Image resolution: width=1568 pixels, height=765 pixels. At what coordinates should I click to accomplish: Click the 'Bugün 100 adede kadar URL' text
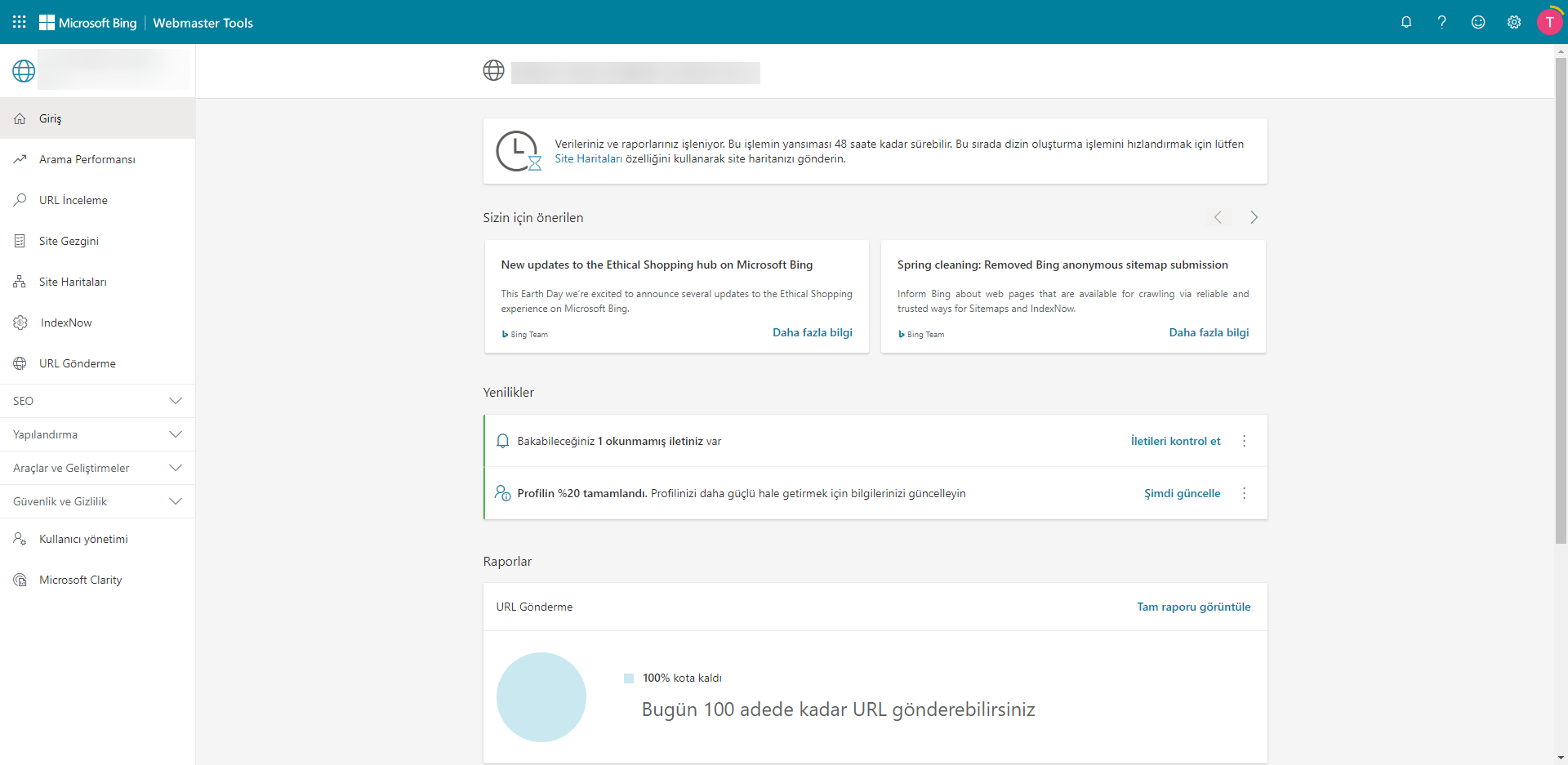[x=838, y=709]
